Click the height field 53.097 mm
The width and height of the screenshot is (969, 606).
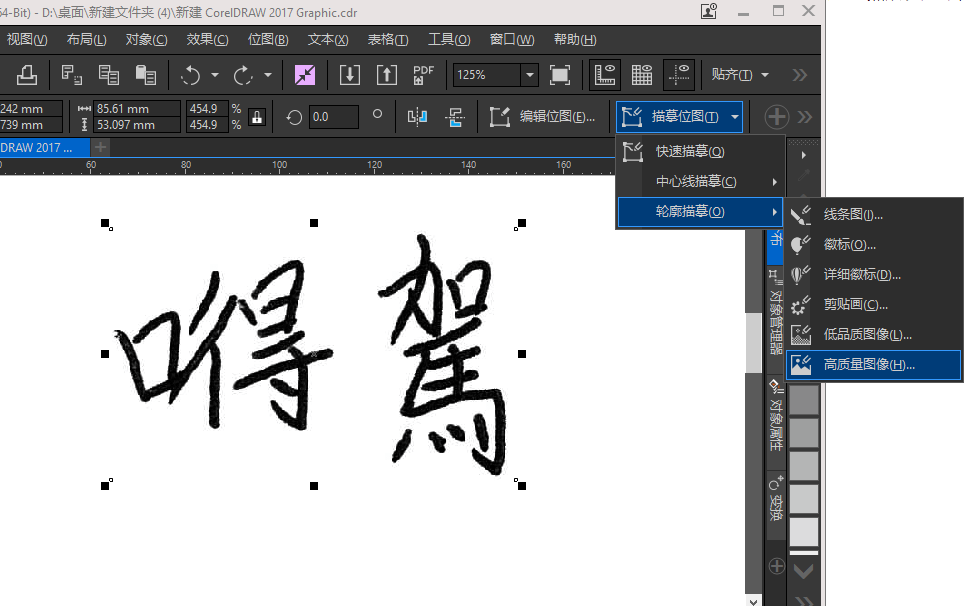[x=137, y=125]
